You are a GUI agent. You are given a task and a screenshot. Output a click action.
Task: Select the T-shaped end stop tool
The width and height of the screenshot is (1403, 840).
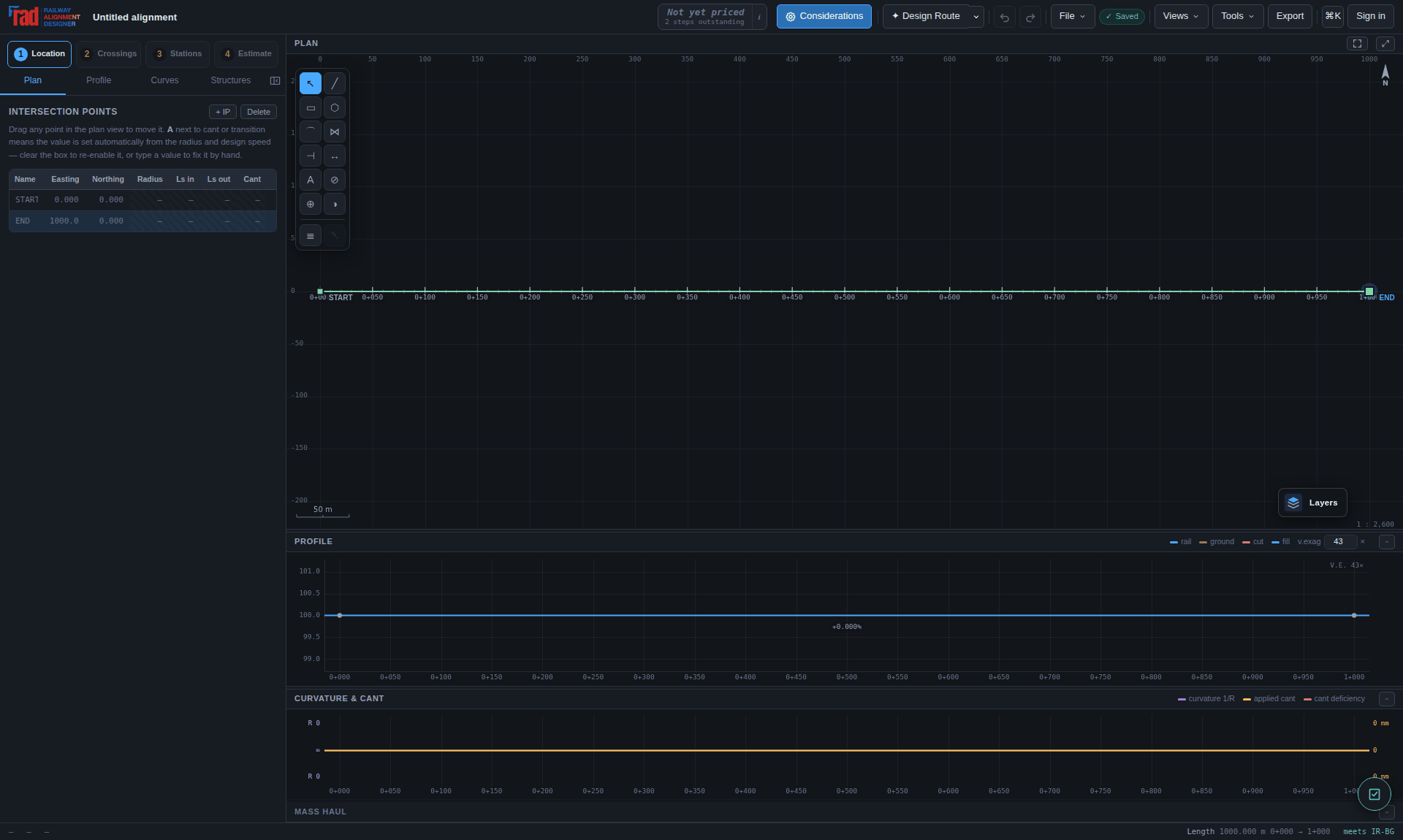coord(311,156)
